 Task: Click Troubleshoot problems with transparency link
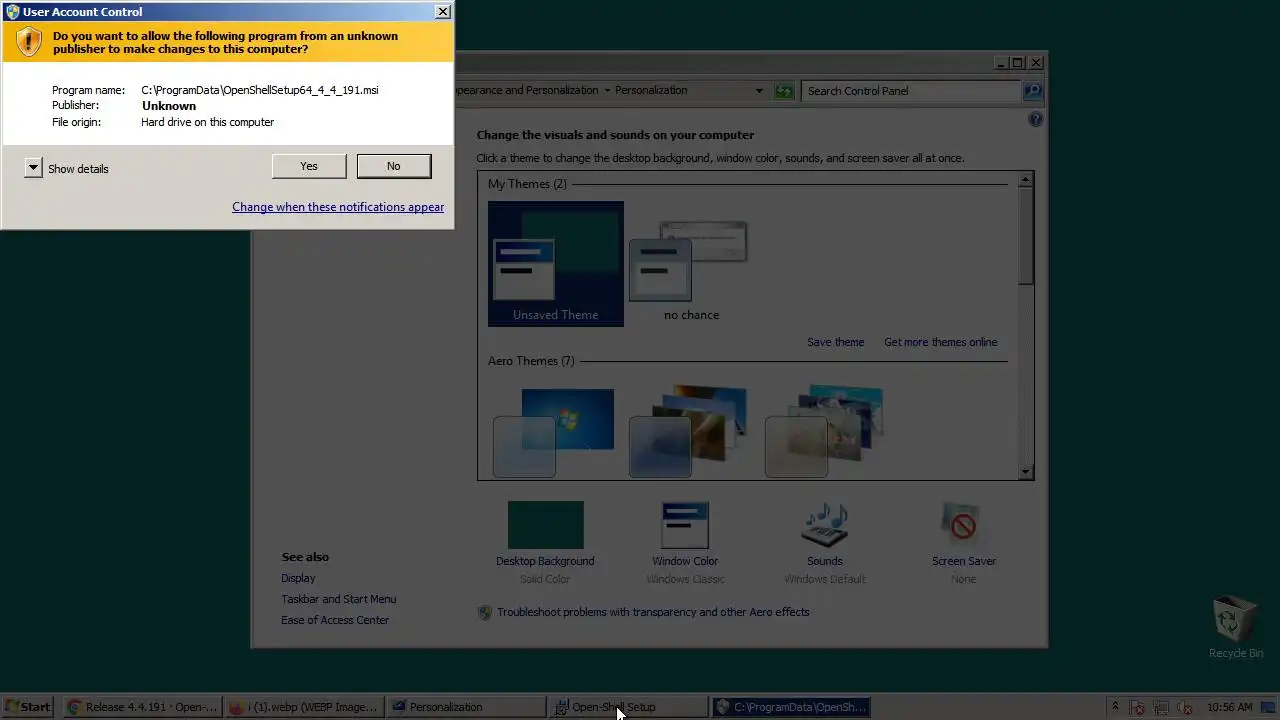(653, 612)
